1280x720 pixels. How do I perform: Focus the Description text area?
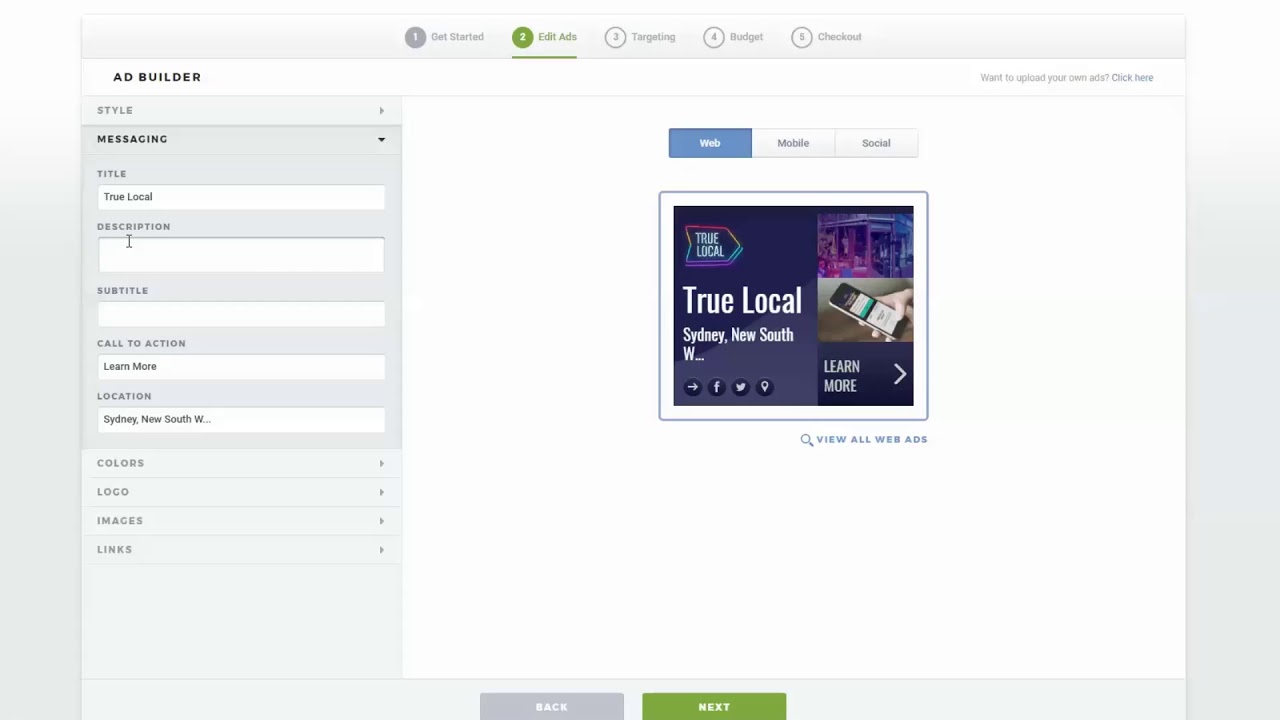(x=241, y=255)
